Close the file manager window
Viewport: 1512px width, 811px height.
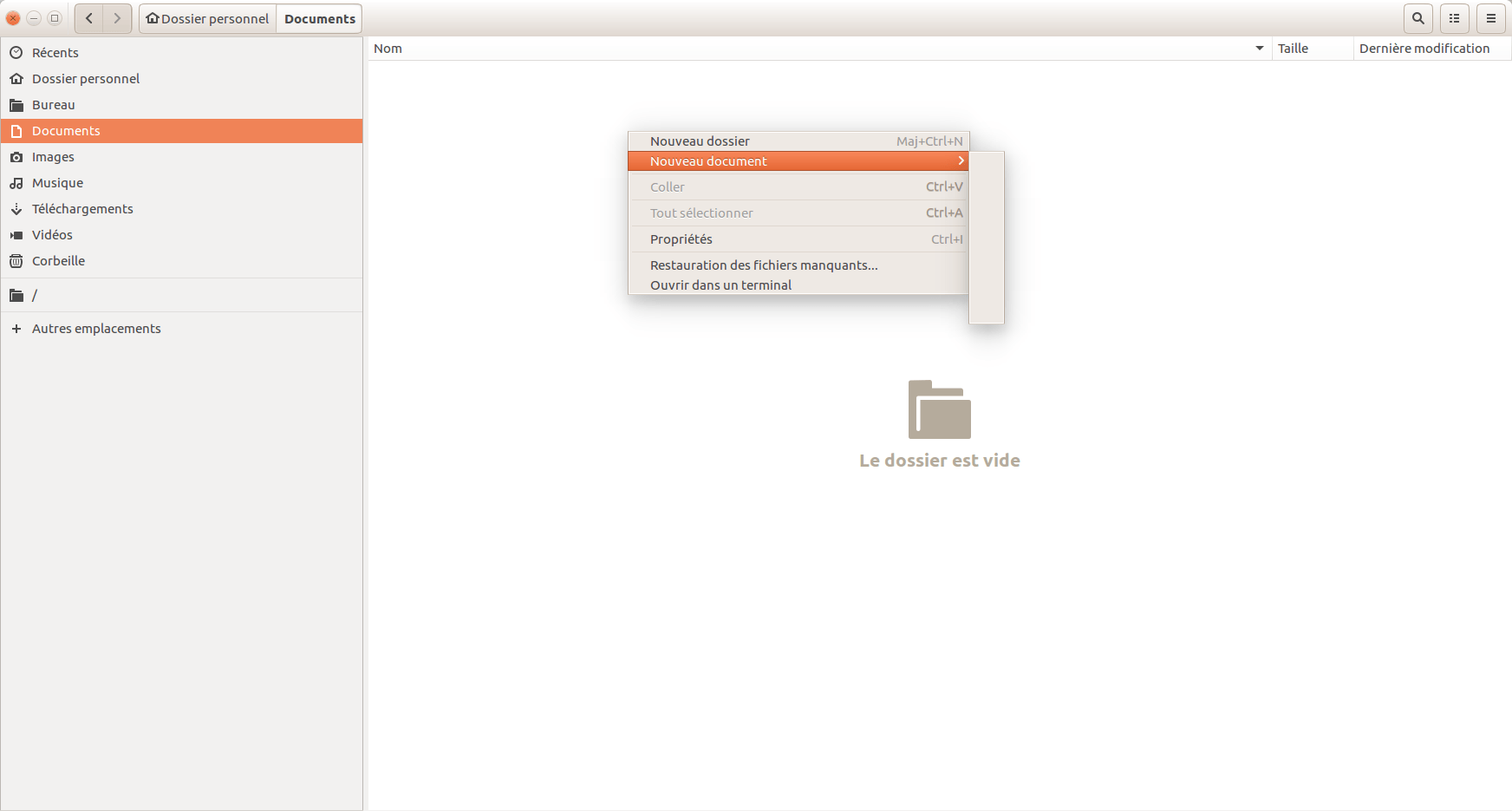tap(13, 18)
